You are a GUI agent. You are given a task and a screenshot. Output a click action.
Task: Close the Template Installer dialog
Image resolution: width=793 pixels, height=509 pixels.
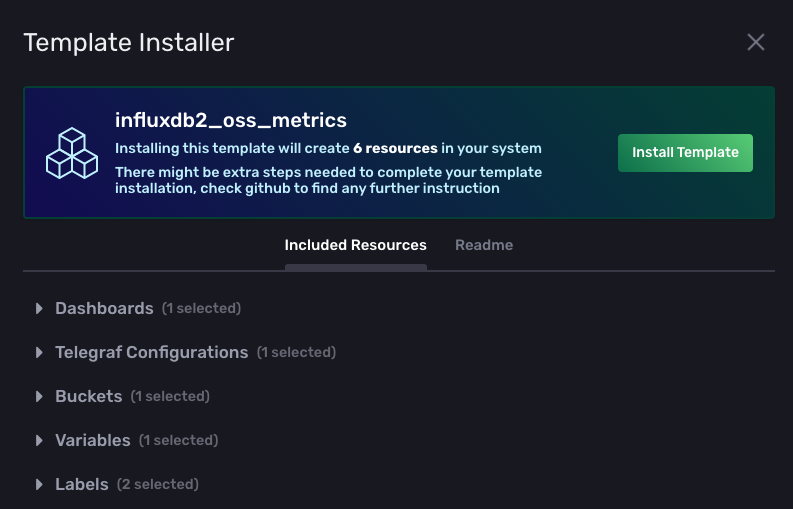pos(756,42)
